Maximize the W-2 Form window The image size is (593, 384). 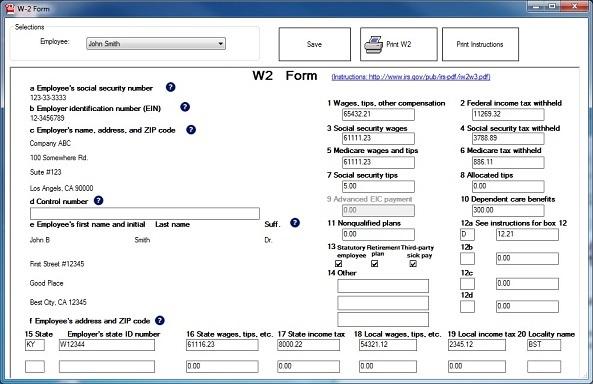553,6
